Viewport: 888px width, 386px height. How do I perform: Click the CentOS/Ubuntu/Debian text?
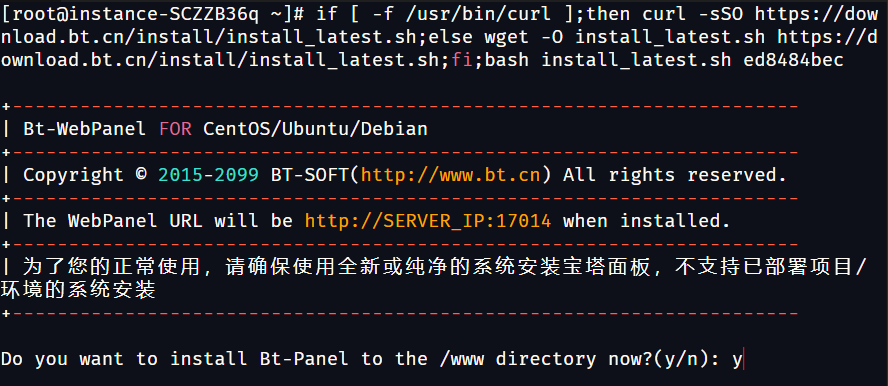[x=315, y=129]
